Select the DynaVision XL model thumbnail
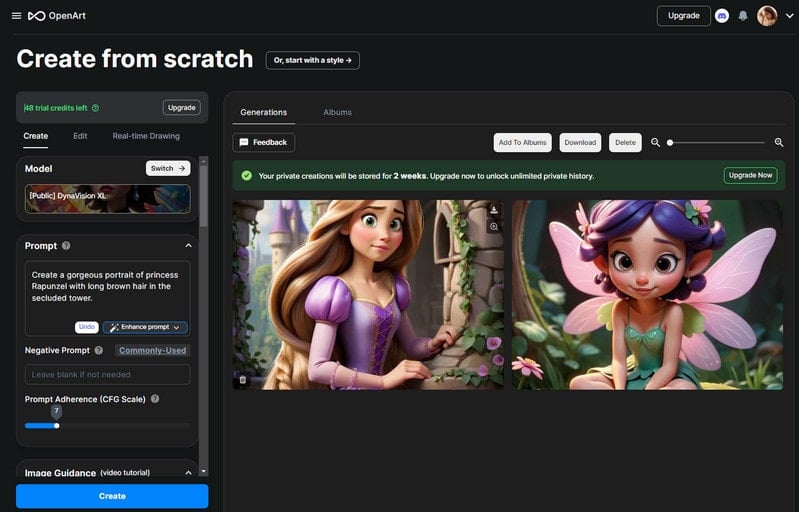This screenshot has width=799, height=512. point(108,199)
